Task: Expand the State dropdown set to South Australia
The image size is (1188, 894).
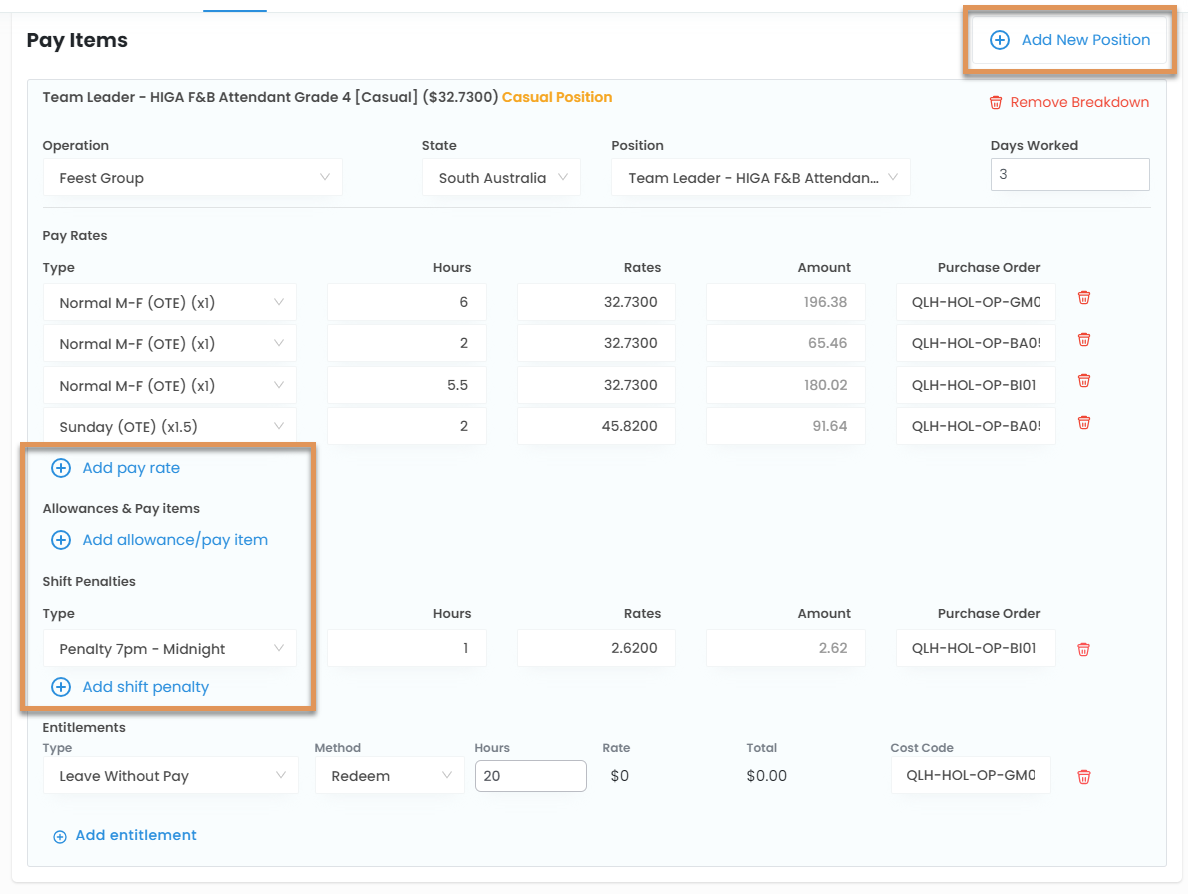Action: pos(501,178)
